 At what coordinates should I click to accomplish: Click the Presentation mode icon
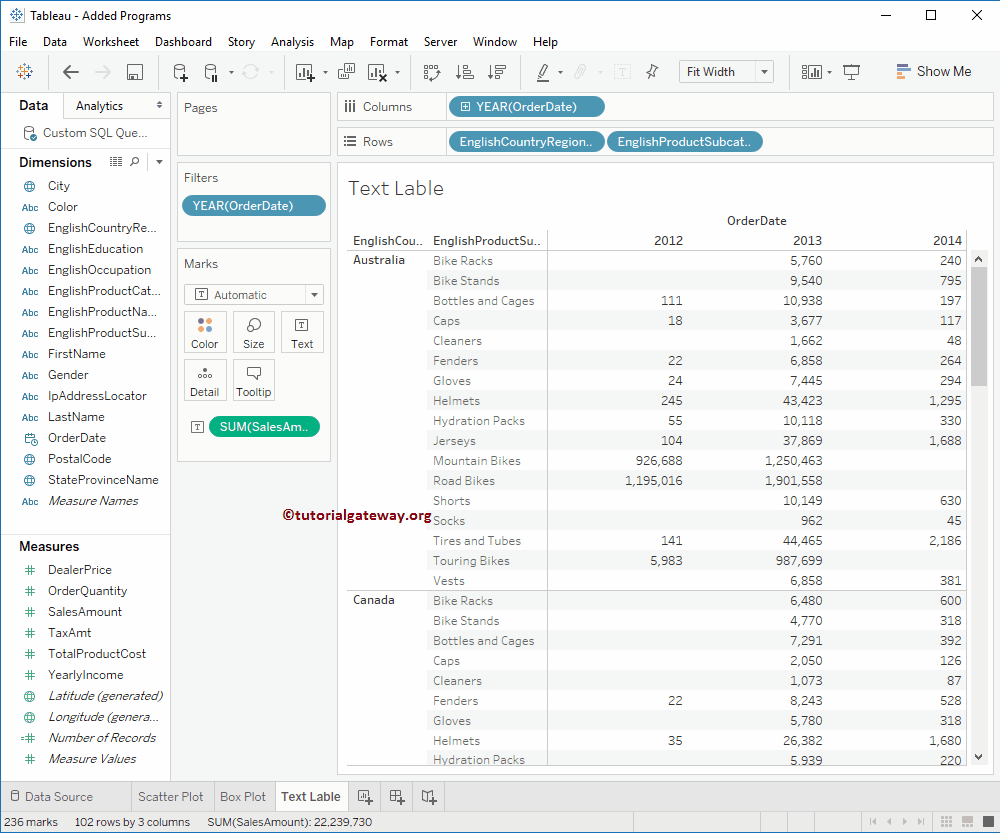tap(852, 72)
